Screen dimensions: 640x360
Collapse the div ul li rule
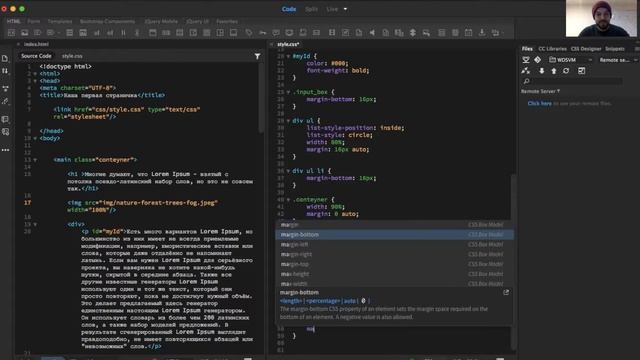coord(288,171)
